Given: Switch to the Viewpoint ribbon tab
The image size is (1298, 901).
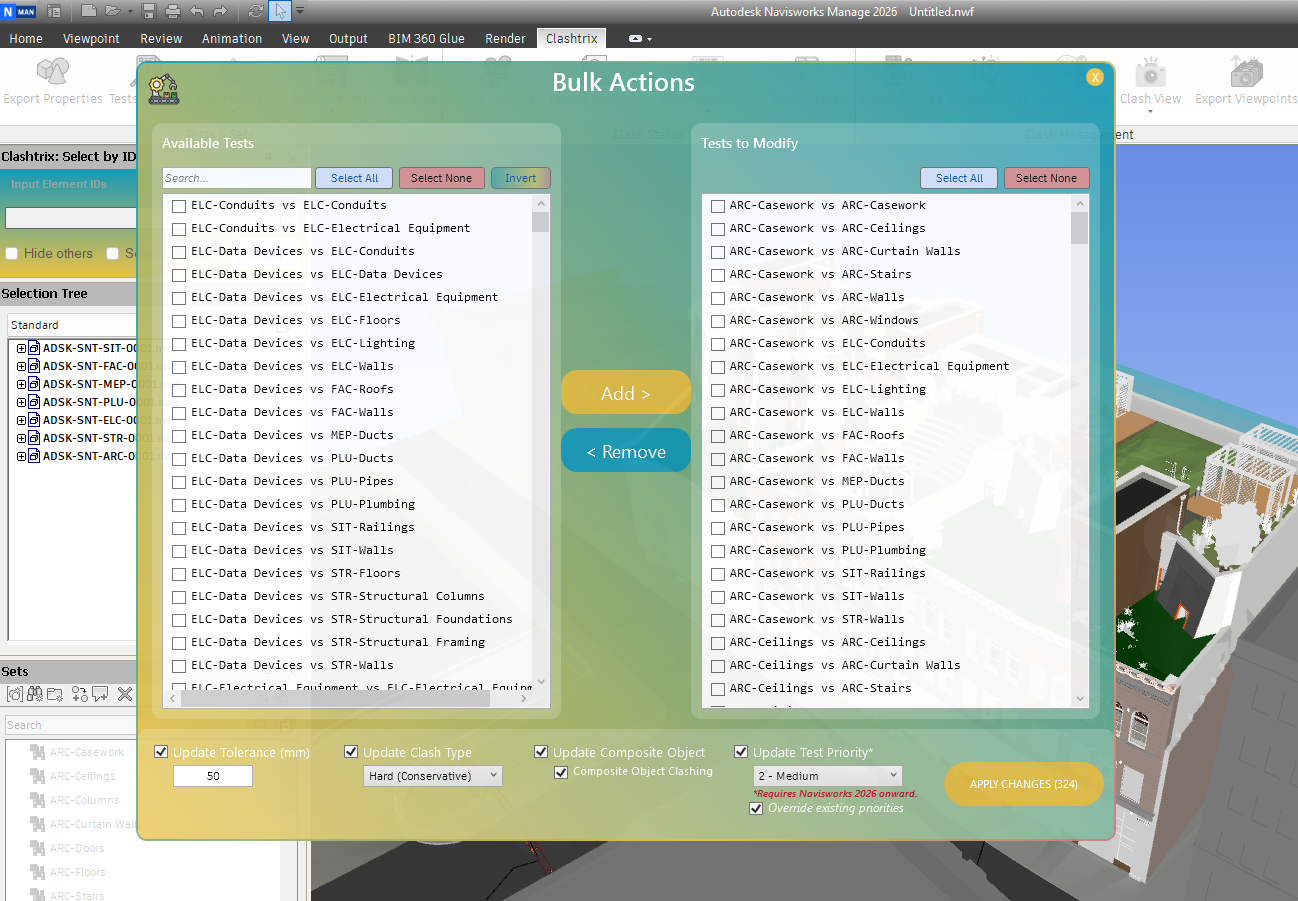Looking at the screenshot, I should coord(91,38).
